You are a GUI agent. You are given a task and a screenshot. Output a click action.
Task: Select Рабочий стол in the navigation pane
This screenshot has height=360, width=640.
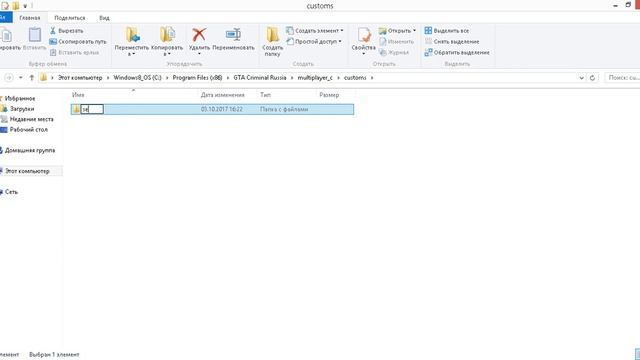point(28,130)
